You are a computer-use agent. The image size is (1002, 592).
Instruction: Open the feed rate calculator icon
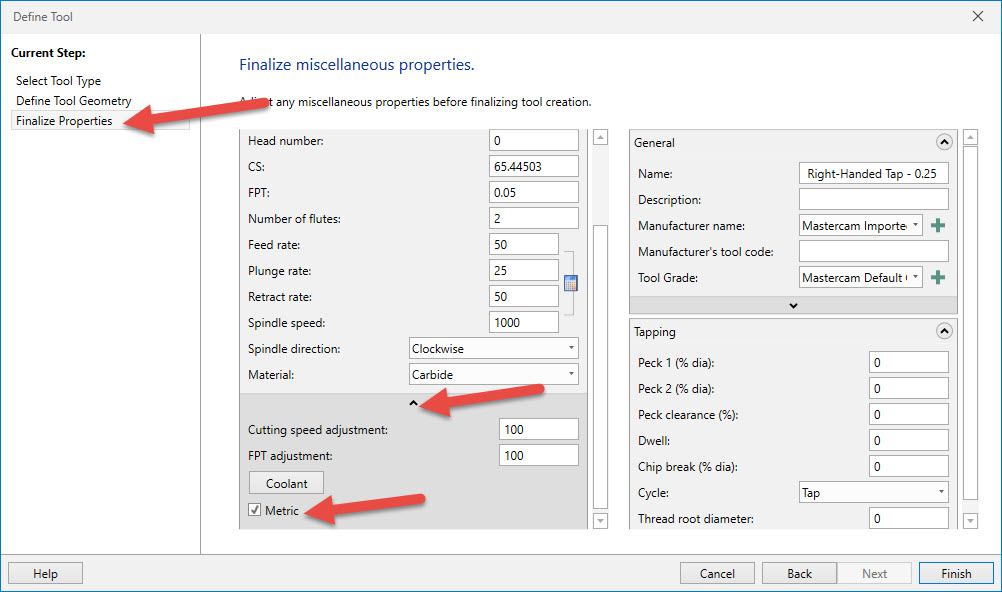pos(571,283)
